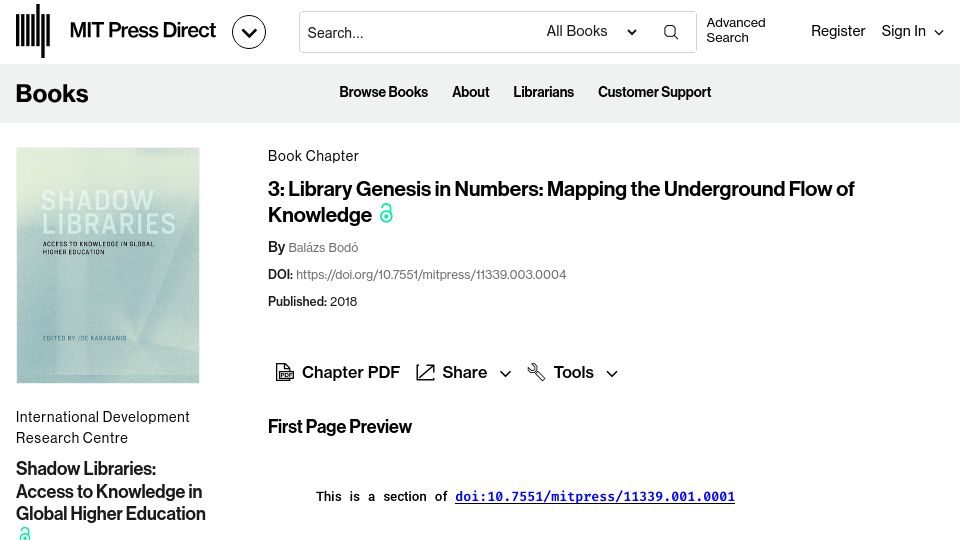Open the Chapter PDF text link
Viewport: 960px width, 540px height.
coord(351,372)
